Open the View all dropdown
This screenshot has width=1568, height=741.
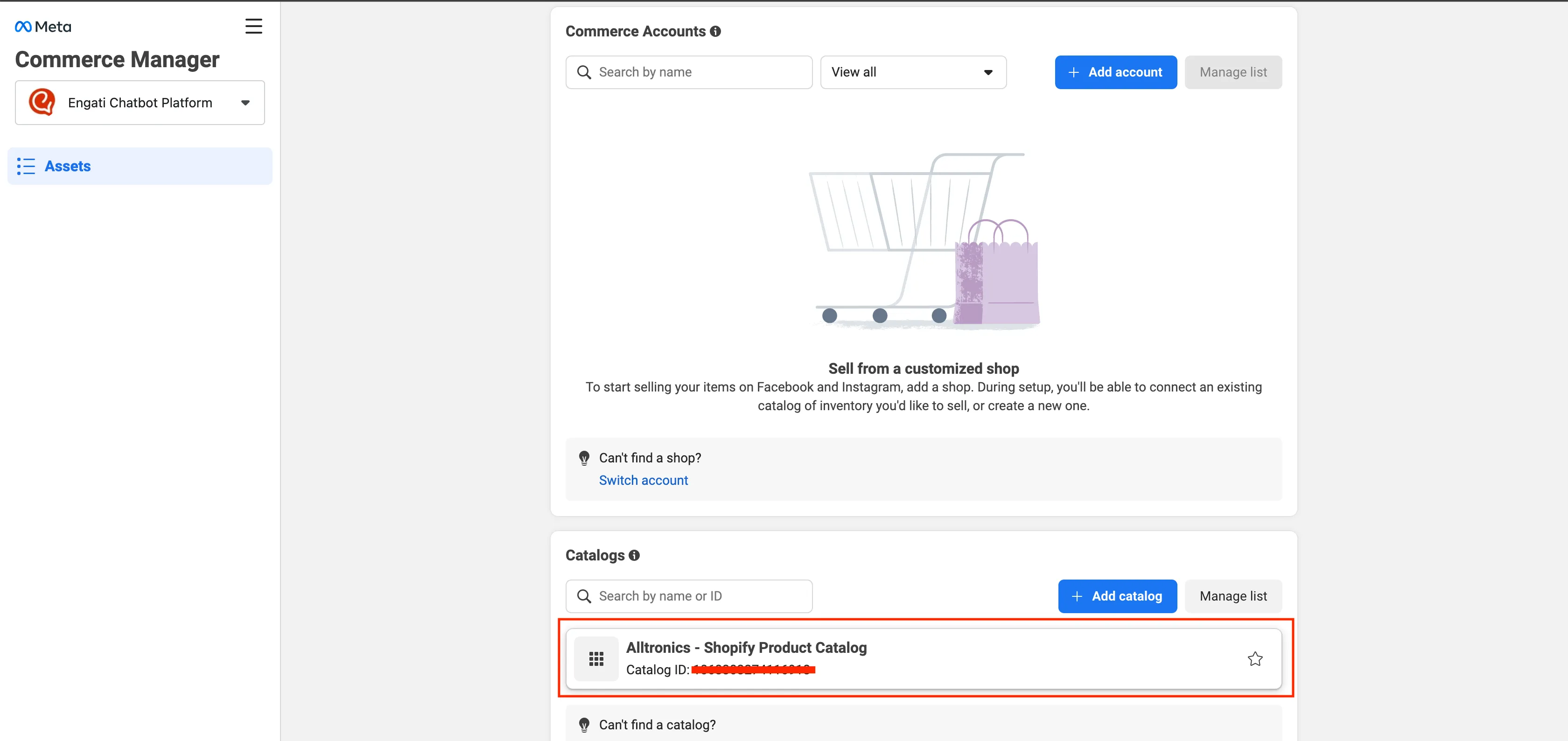coord(913,72)
